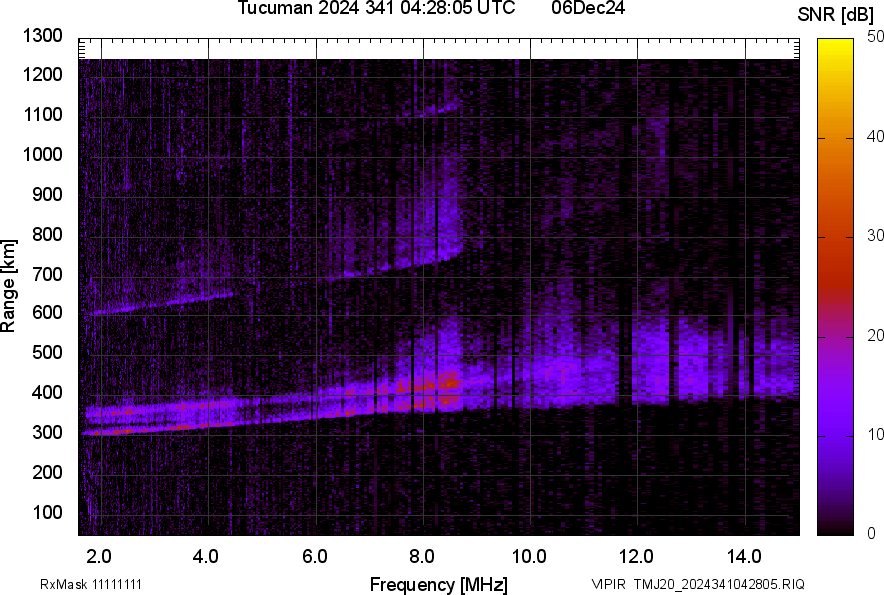Screen dimensions: 884x595
Task: Click the colorbar value '40'
Action: pyautogui.click(x=875, y=136)
